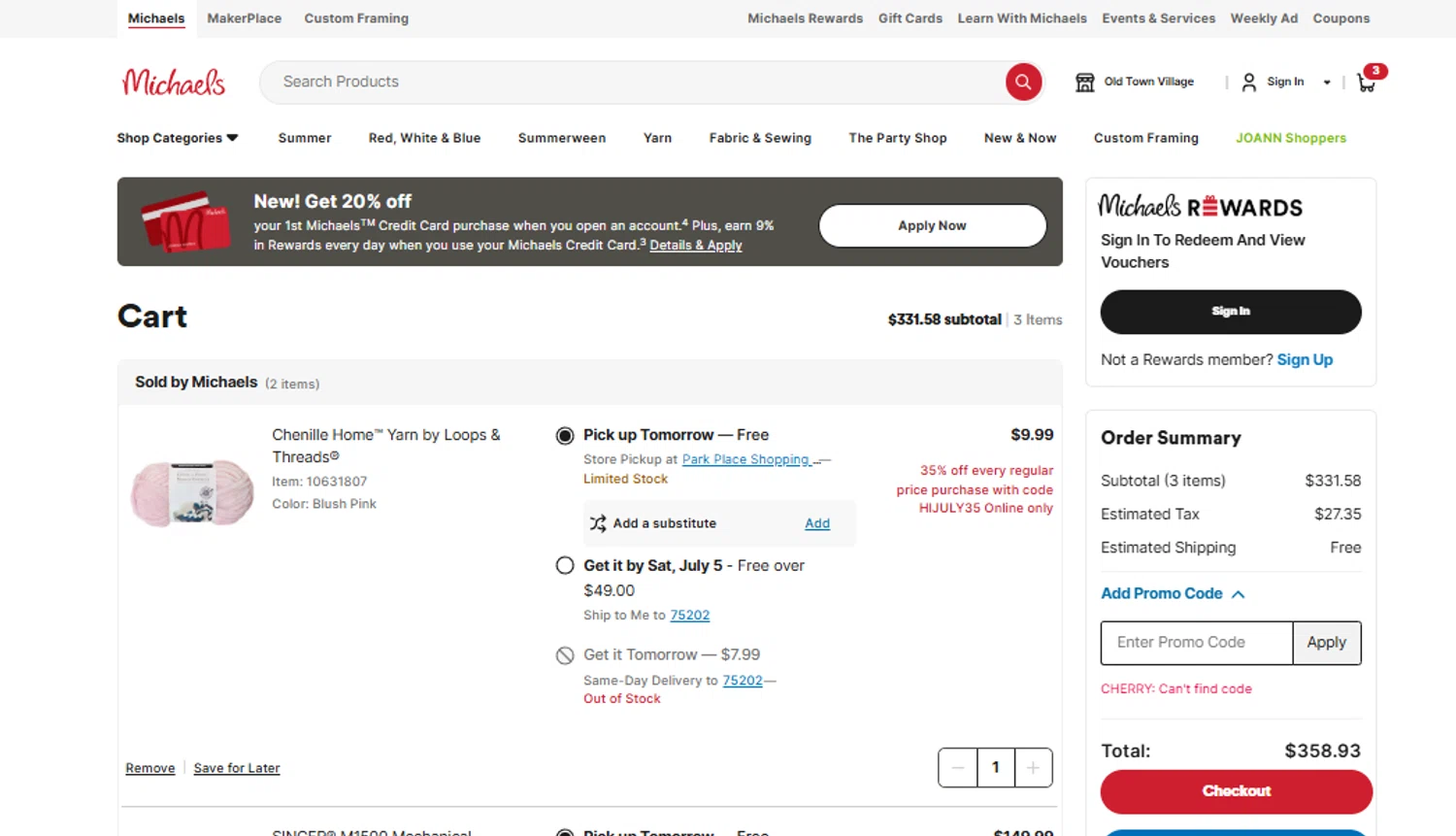This screenshot has height=836, width=1456.
Task: Open the Yarn menu
Action: coord(657,138)
